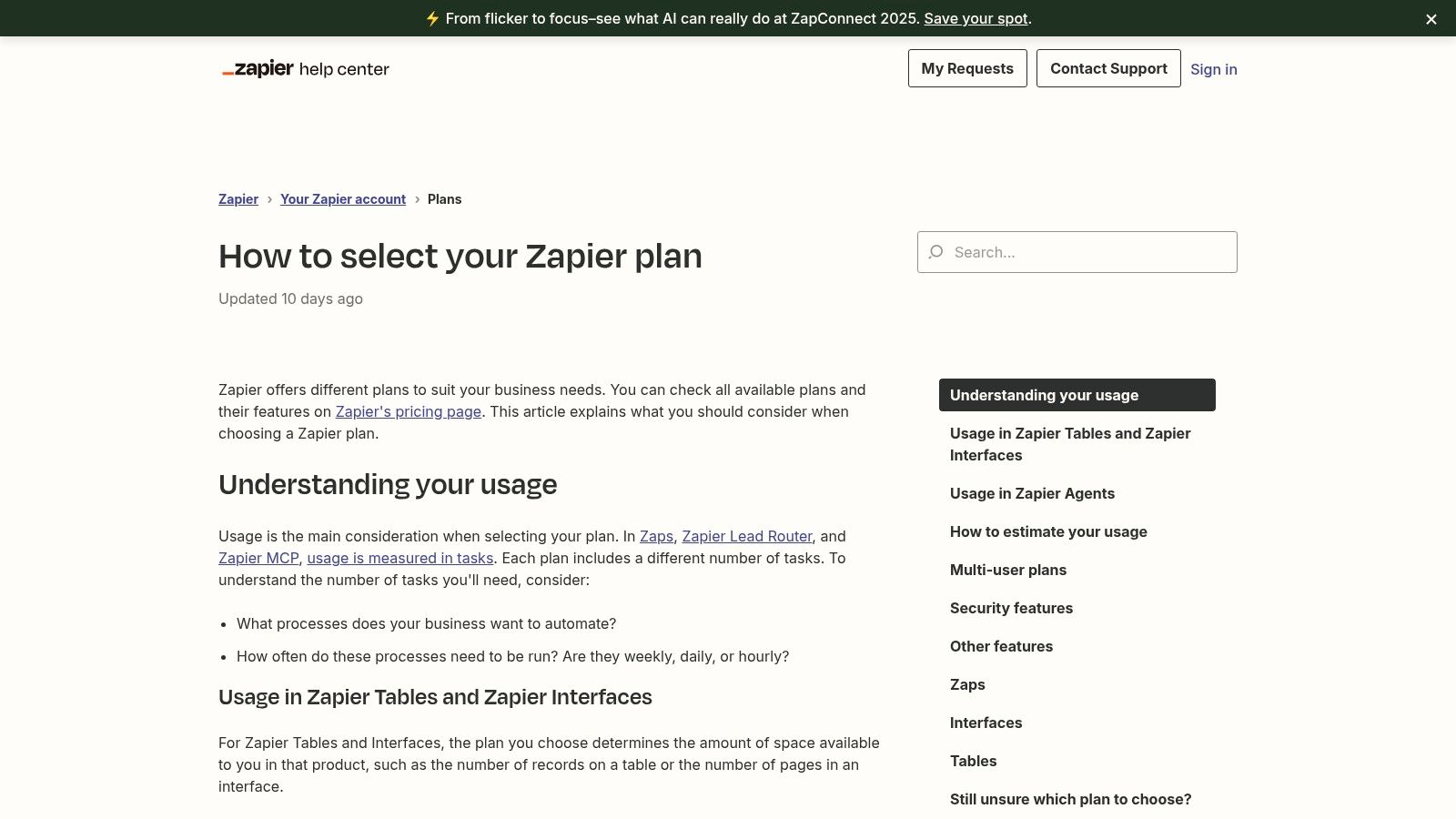Click Sign in
This screenshot has height=819, width=1456.
(1214, 69)
